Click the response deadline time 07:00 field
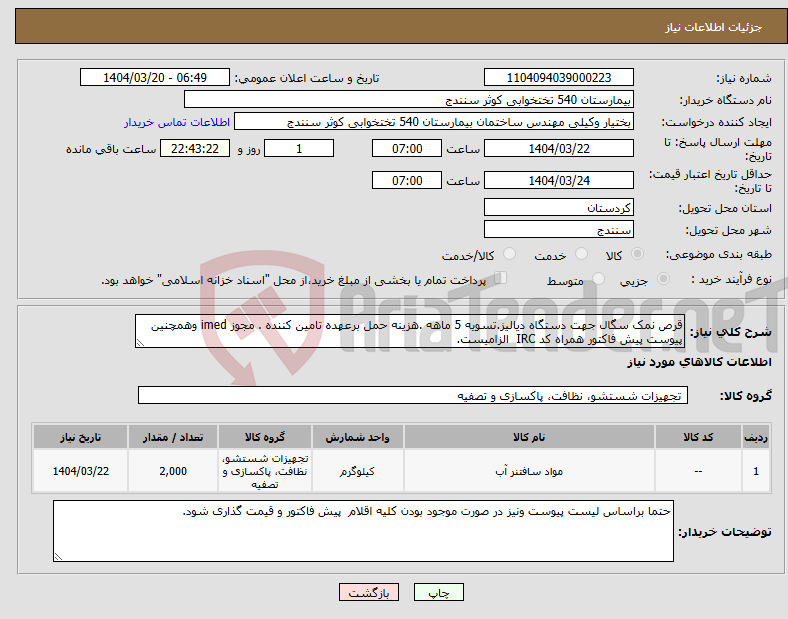 point(407,149)
